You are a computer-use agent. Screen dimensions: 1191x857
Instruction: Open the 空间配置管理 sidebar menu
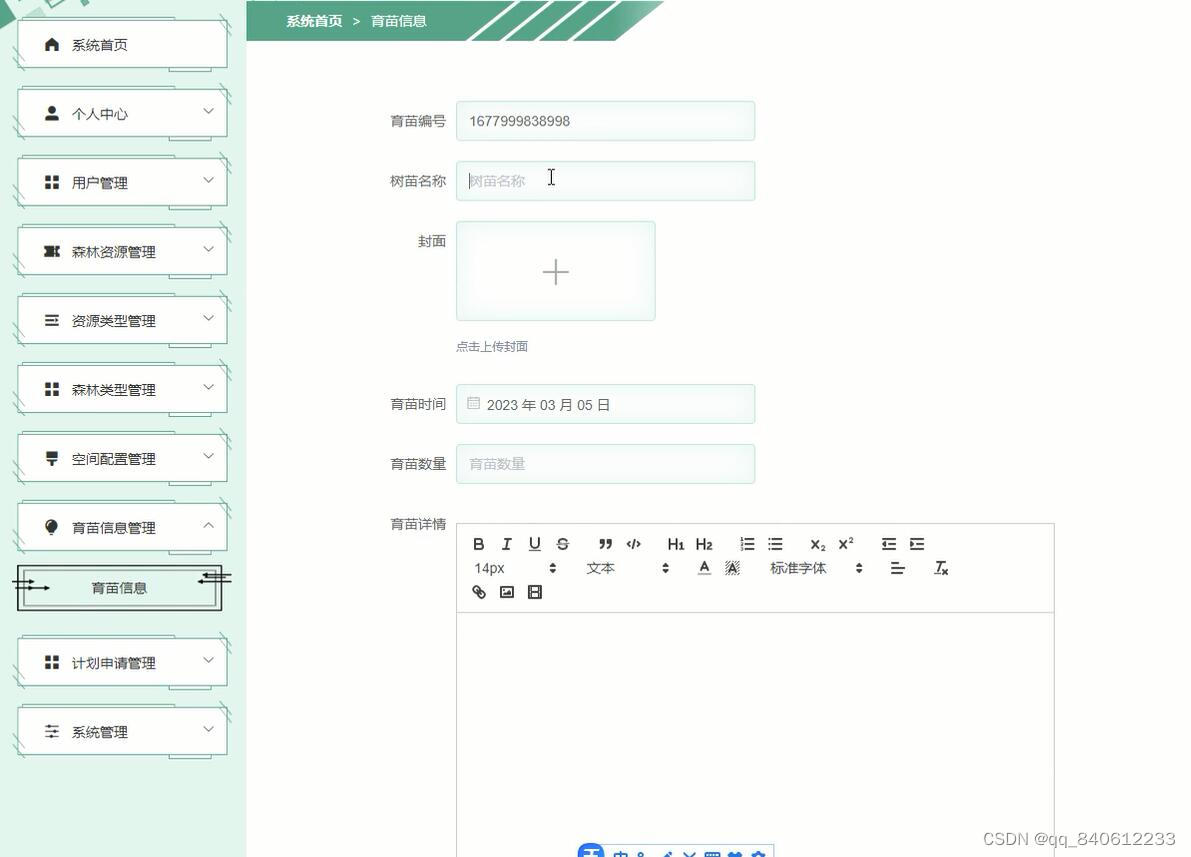pyautogui.click(x=122, y=459)
